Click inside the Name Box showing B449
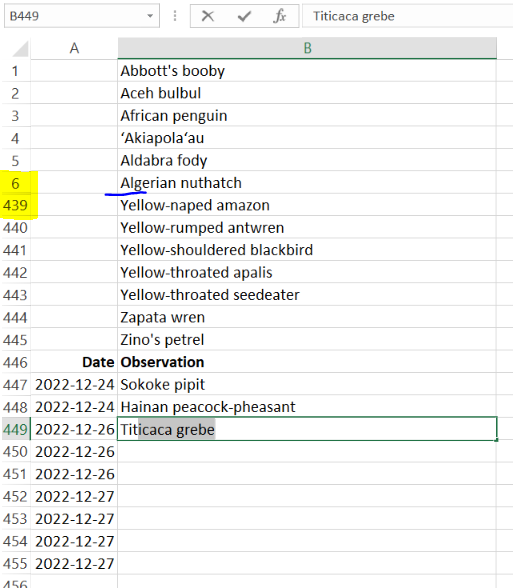The height and width of the screenshot is (588, 513). 75,16
